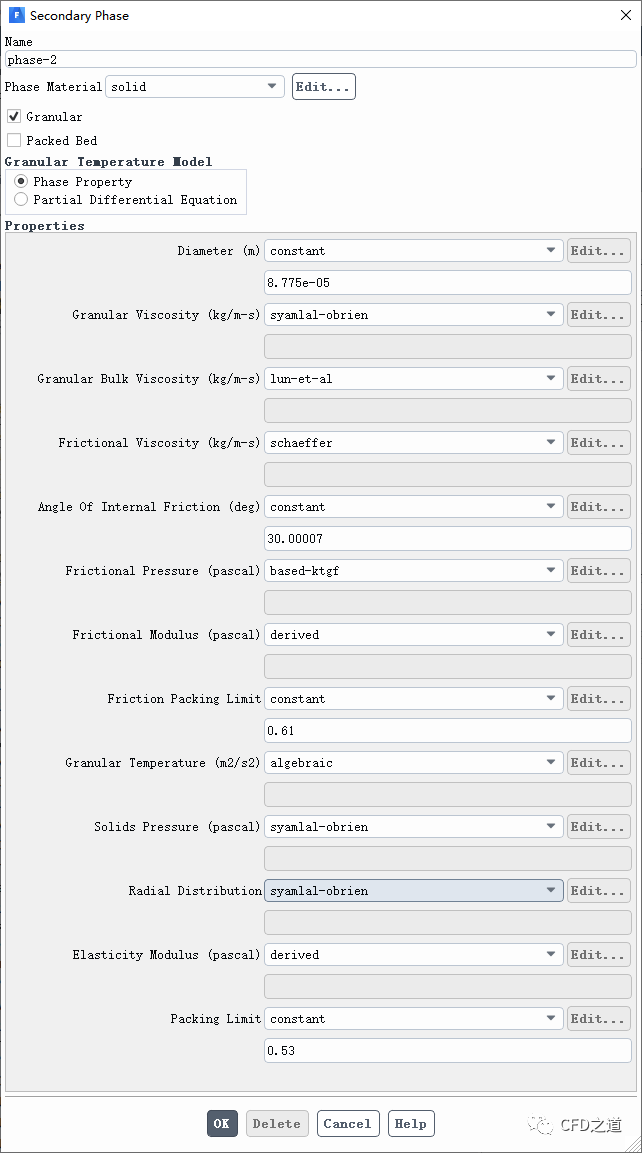Select Phase Property radio button
This screenshot has height=1153, width=642.
point(21,182)
